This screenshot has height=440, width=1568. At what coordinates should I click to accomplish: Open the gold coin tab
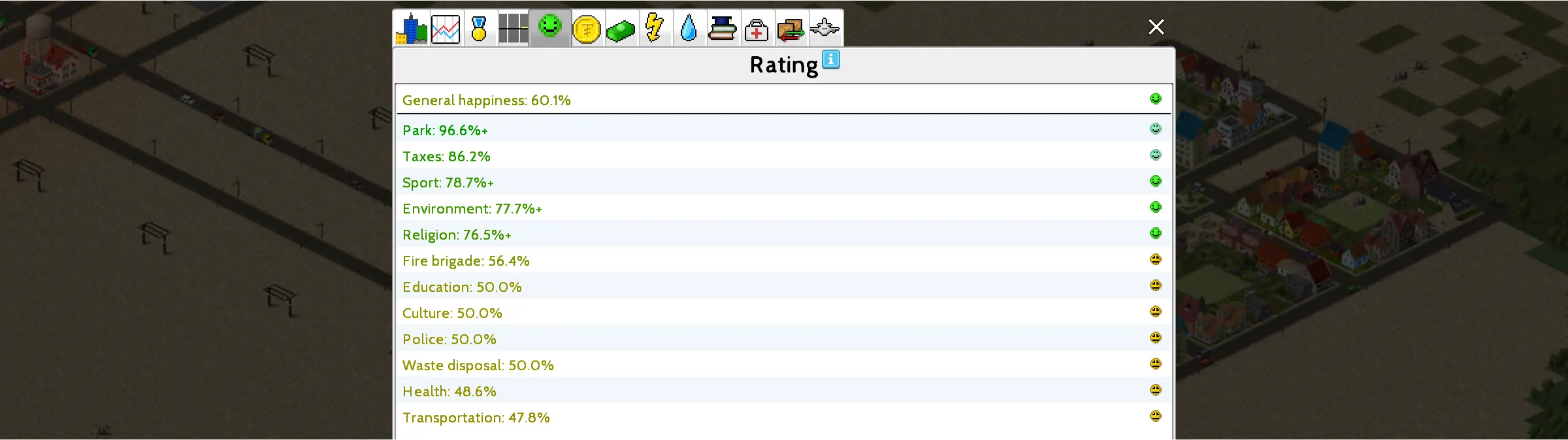[587, 29]
